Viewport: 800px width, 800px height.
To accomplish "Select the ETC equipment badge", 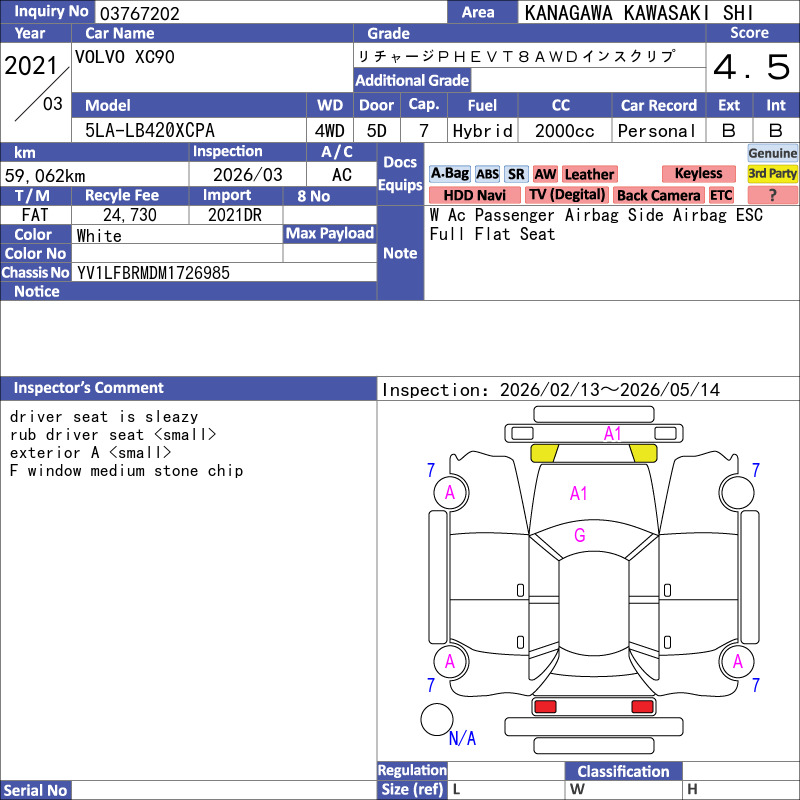I will tap(721, 196).
